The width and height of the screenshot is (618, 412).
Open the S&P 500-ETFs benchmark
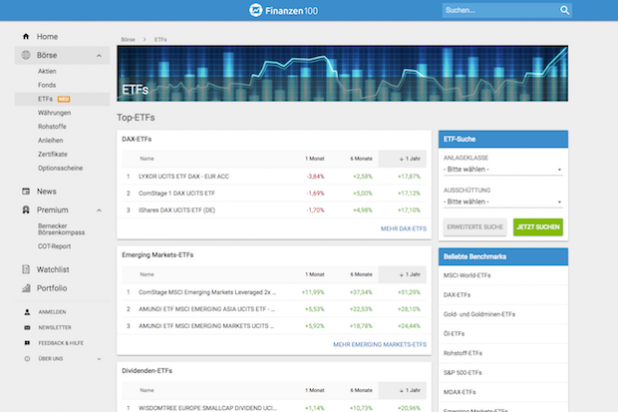click(503, 373)
